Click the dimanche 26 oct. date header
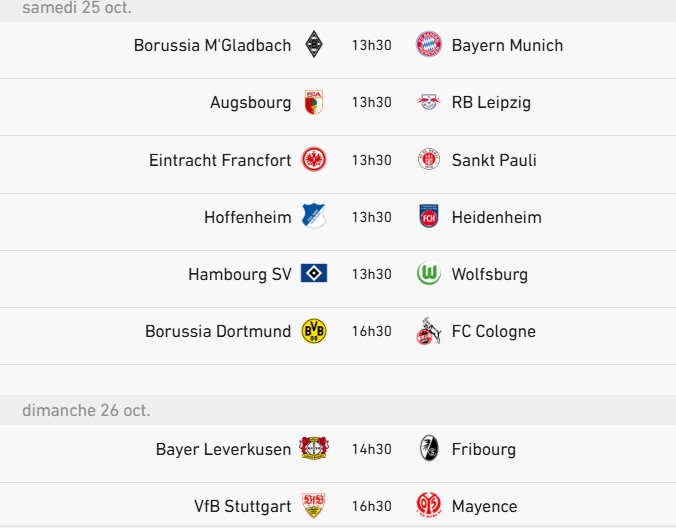Screen dimensions: 676x528 tap(86, 410)
